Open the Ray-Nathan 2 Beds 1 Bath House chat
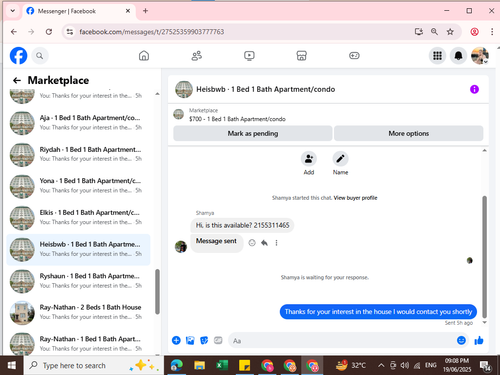This screenshot has height=375, width=500. pos(78,312)
